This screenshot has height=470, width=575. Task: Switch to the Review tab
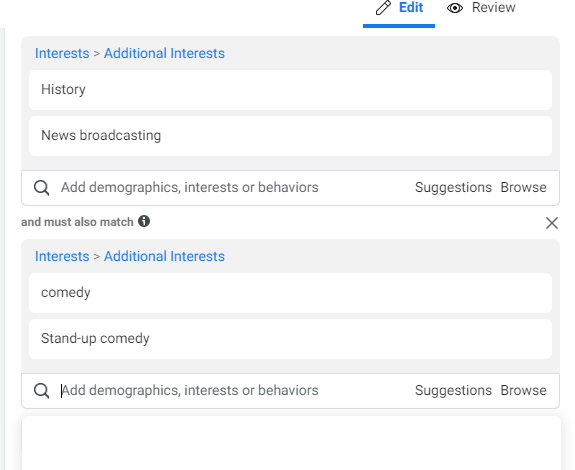pyautogui.click(x=481, y=8)
